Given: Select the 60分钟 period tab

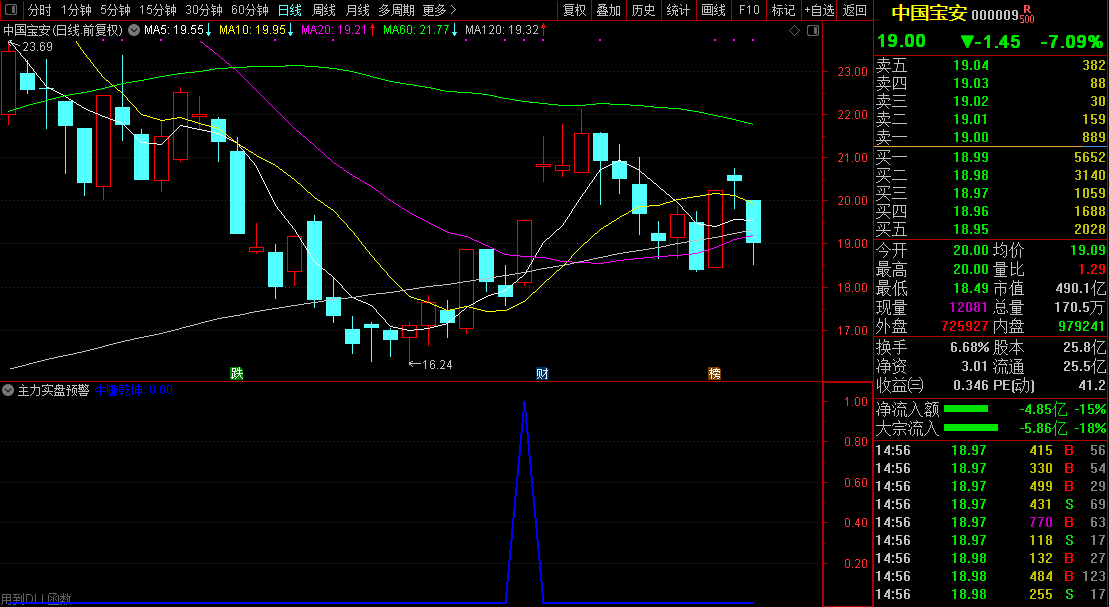Looking at the screenshot, I should click(249, 10).
